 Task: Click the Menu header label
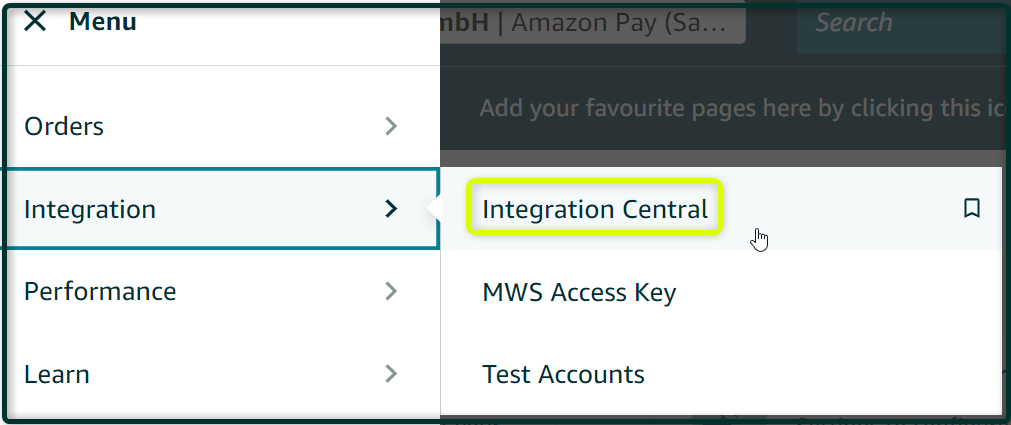[103, 21]
